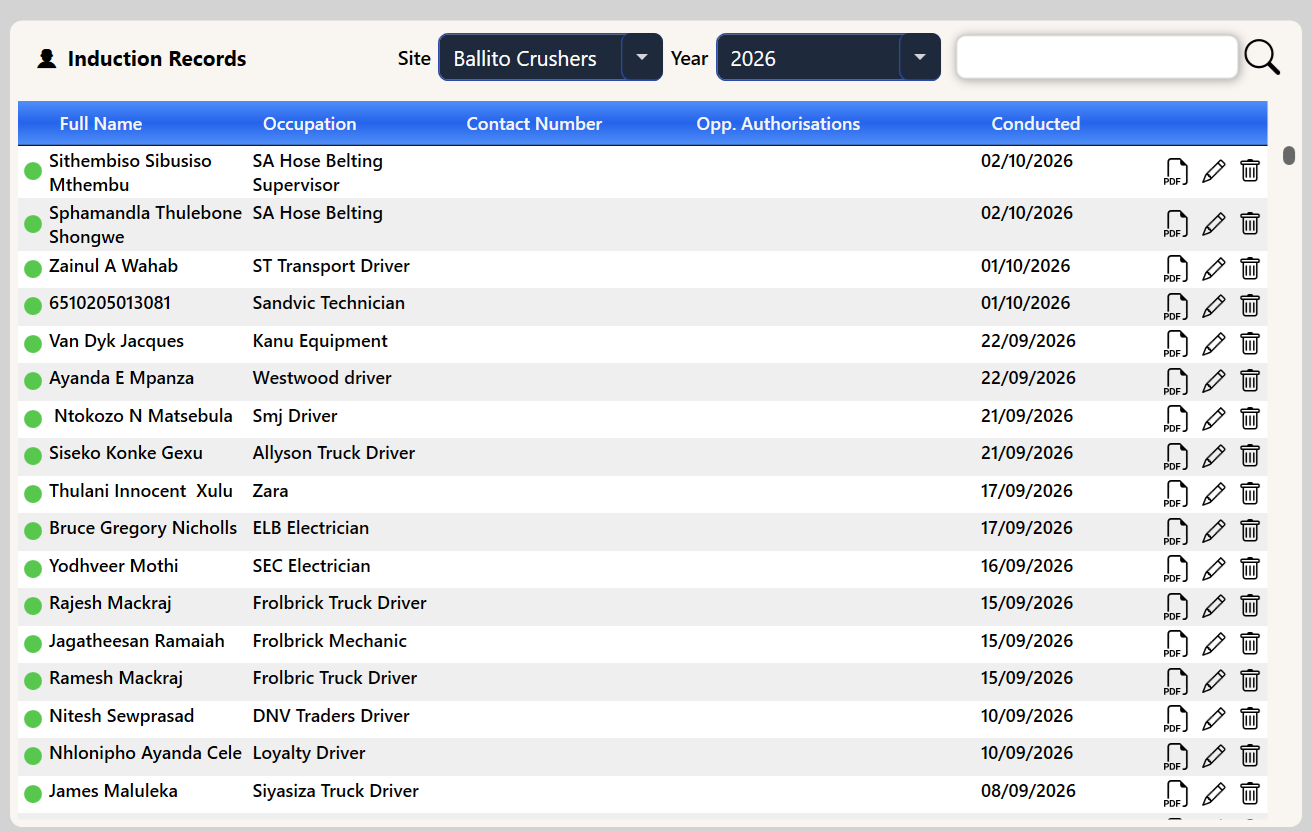Viewport: 1312px width, 832px height.
Task: Export PDF for Sandvic Technician row
Action: (x=1176, y=307)
